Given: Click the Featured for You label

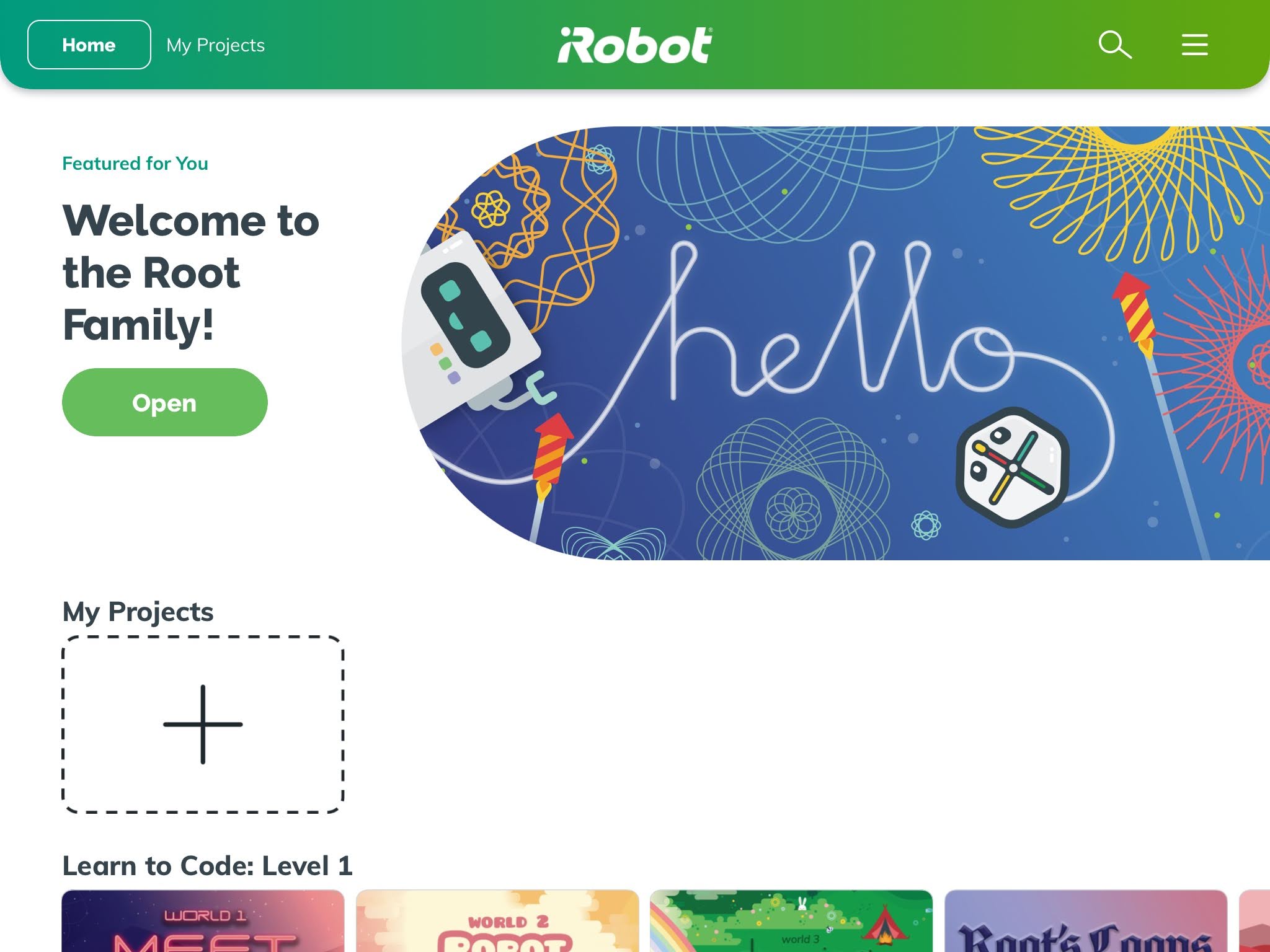Looking at the screenshot, I should point(135,164).
